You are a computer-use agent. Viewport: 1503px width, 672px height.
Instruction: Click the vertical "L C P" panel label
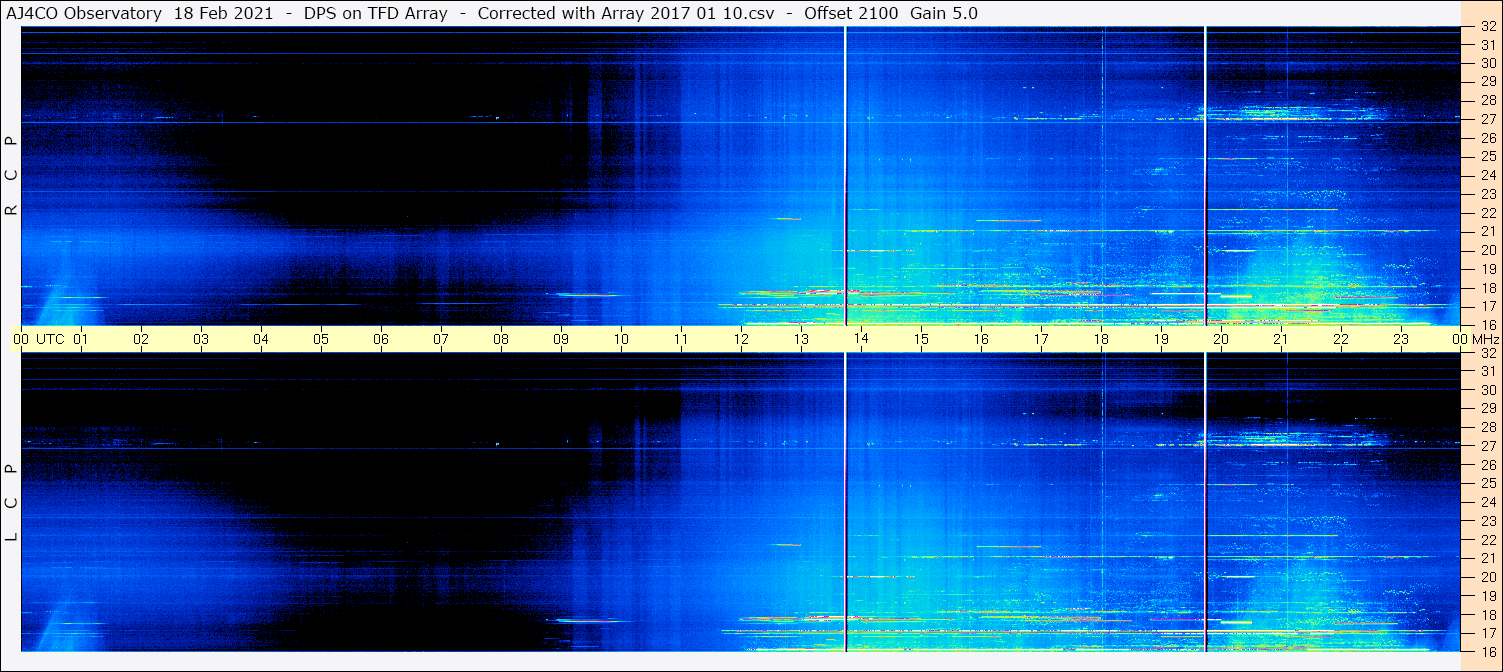(12, 502)
